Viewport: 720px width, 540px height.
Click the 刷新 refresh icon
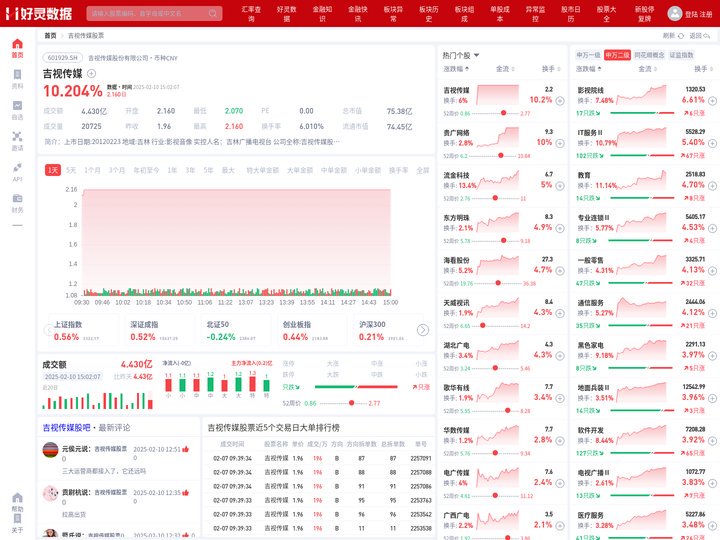pos(681,36)
